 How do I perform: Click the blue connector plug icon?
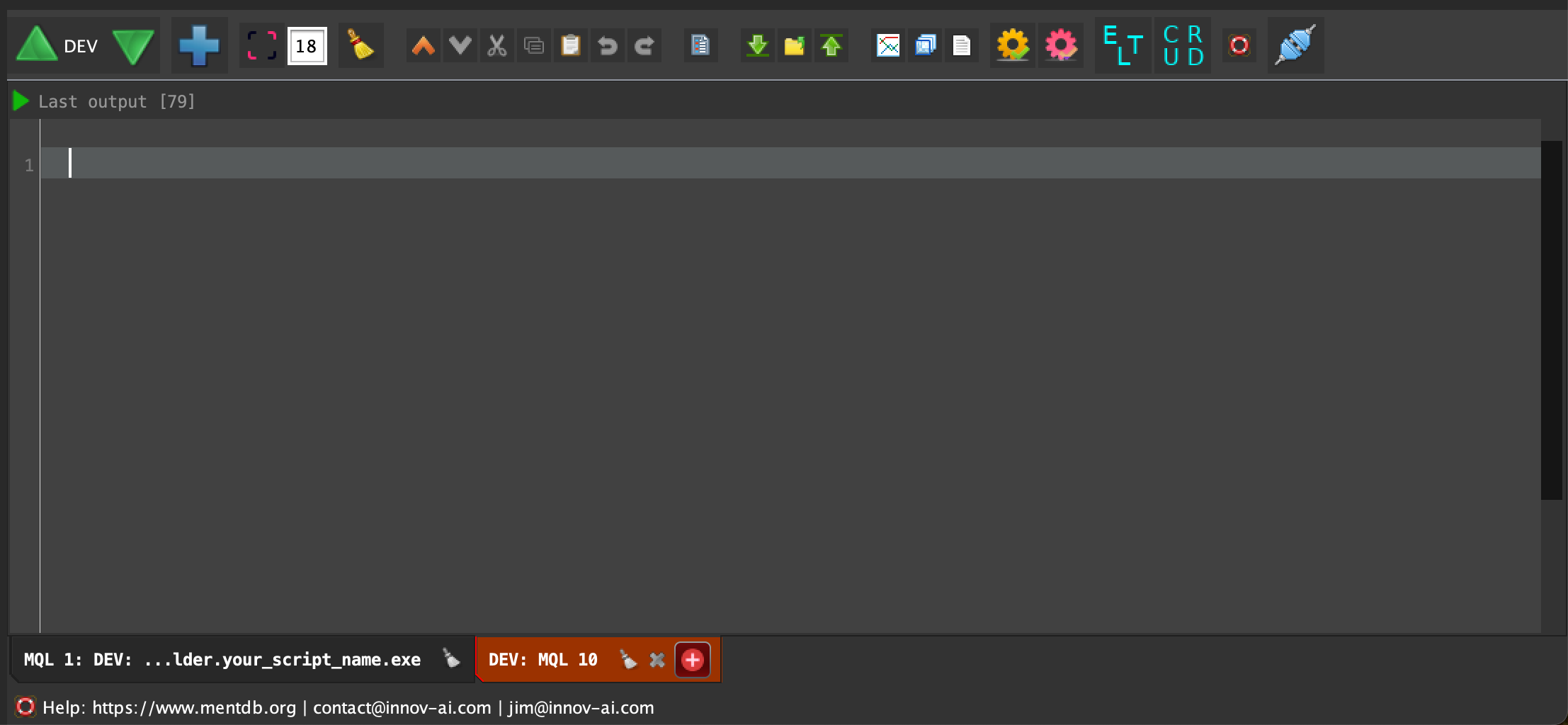(x=1295, y=46)
